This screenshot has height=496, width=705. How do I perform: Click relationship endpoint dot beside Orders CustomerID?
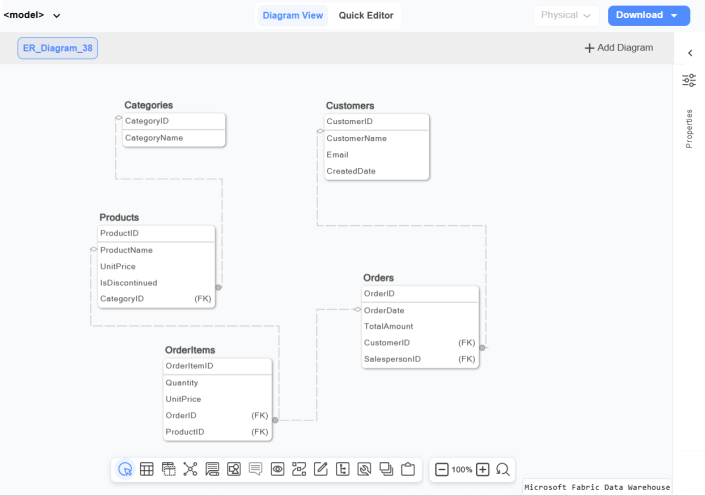point(482,348)
